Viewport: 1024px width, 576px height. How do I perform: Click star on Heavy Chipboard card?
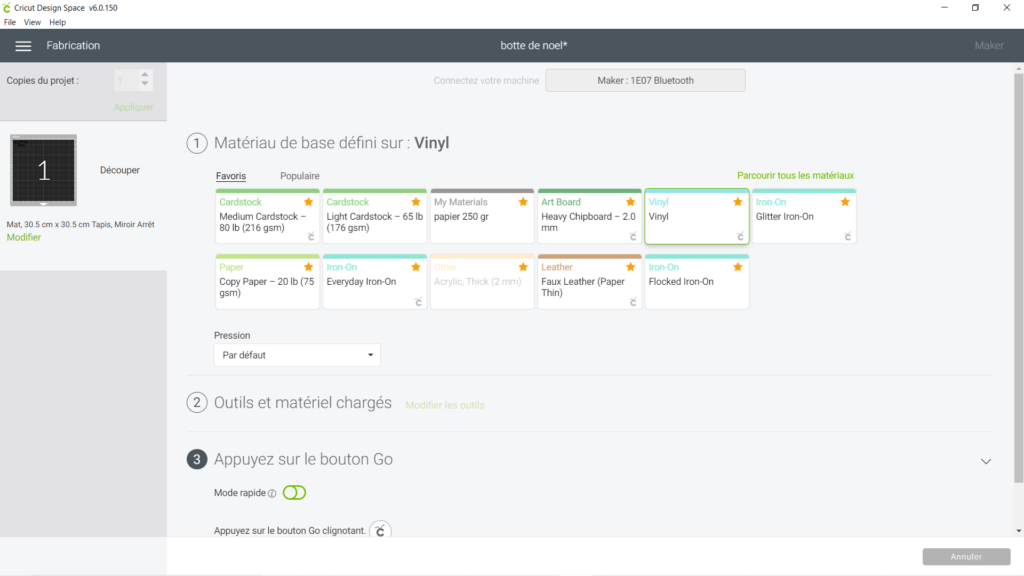[x=630, y=202]
